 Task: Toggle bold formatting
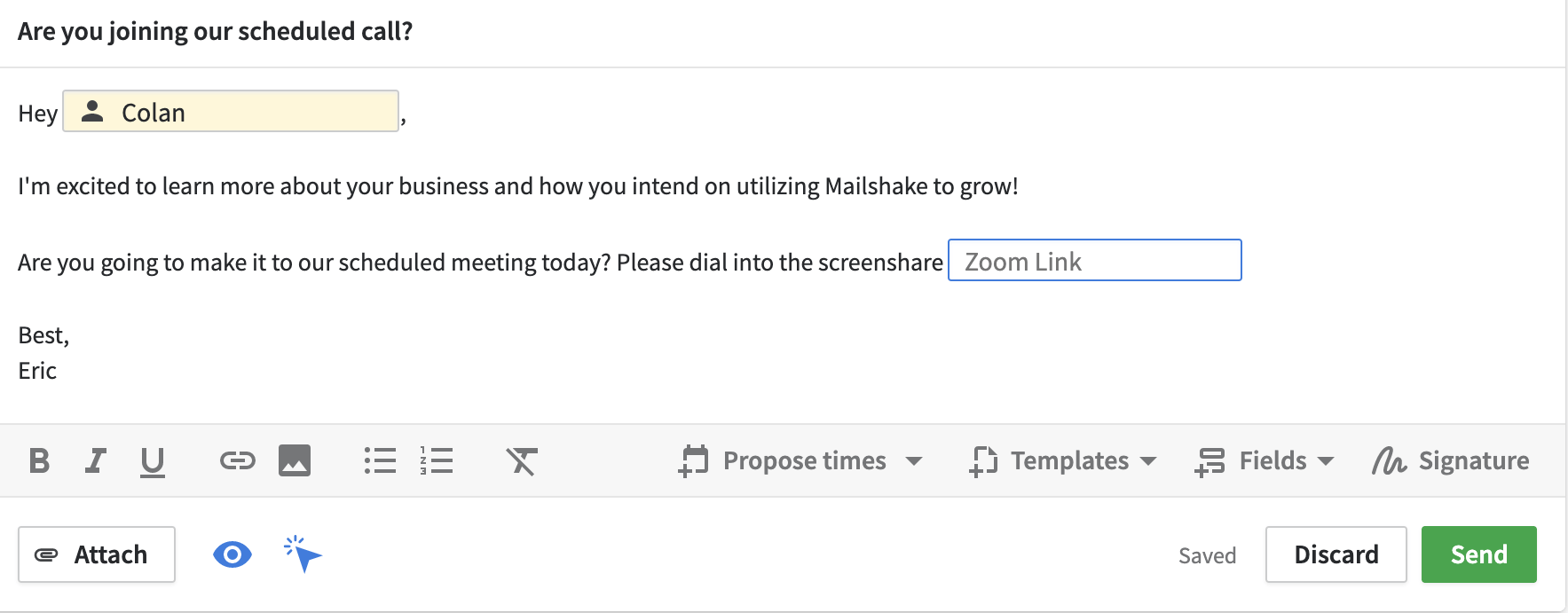(x=39, y=461)
